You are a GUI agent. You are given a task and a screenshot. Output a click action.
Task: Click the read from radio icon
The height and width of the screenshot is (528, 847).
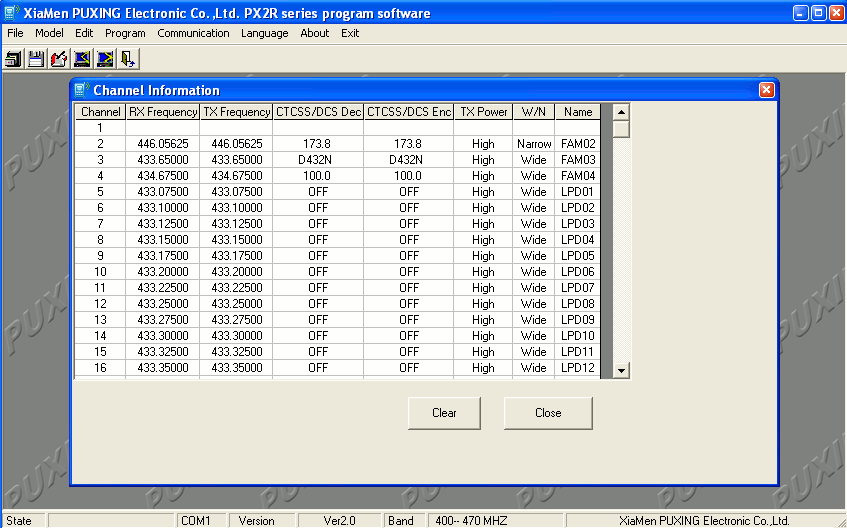[x=82, y=59]
